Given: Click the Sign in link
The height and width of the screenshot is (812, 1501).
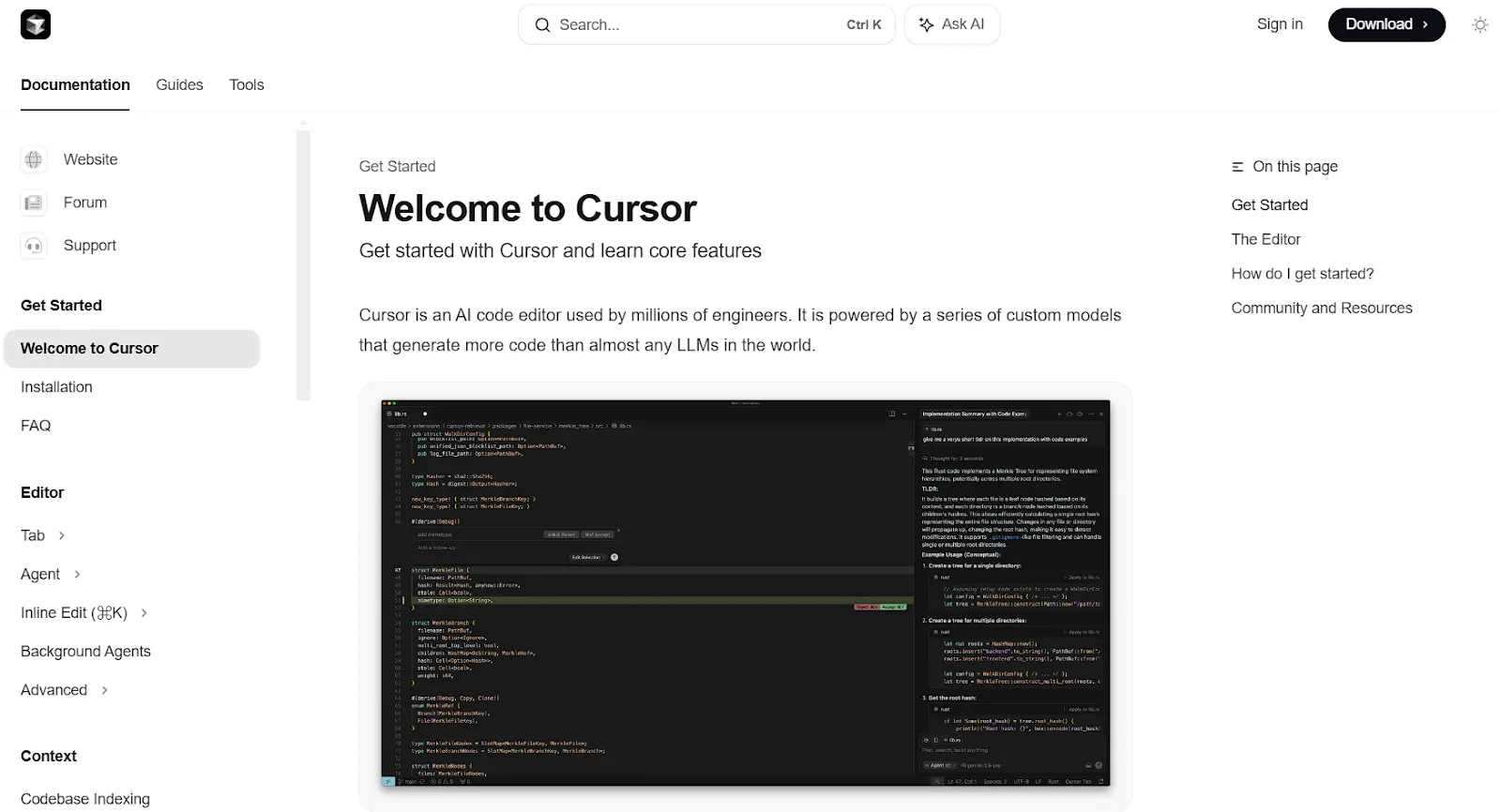Looking at the screenshot, I should 1280,24.
